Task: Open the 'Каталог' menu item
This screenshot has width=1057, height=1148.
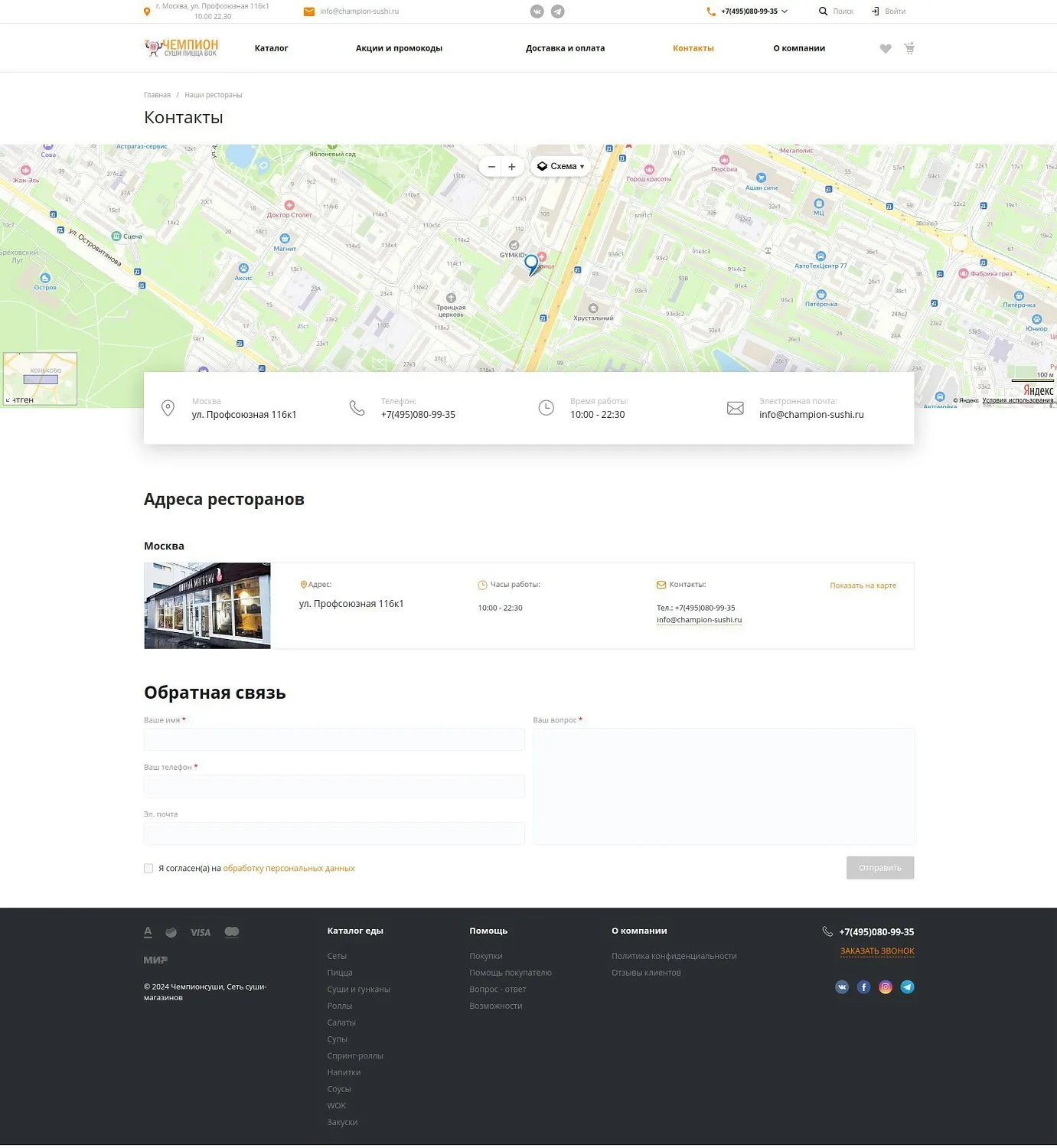Action: tap(271, 48)
